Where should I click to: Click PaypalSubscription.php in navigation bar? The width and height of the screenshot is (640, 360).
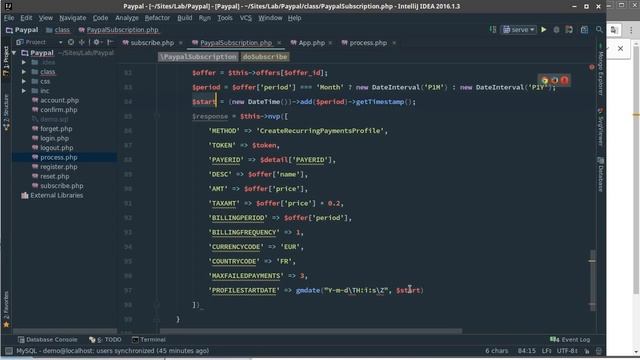(x=118, y=30)
